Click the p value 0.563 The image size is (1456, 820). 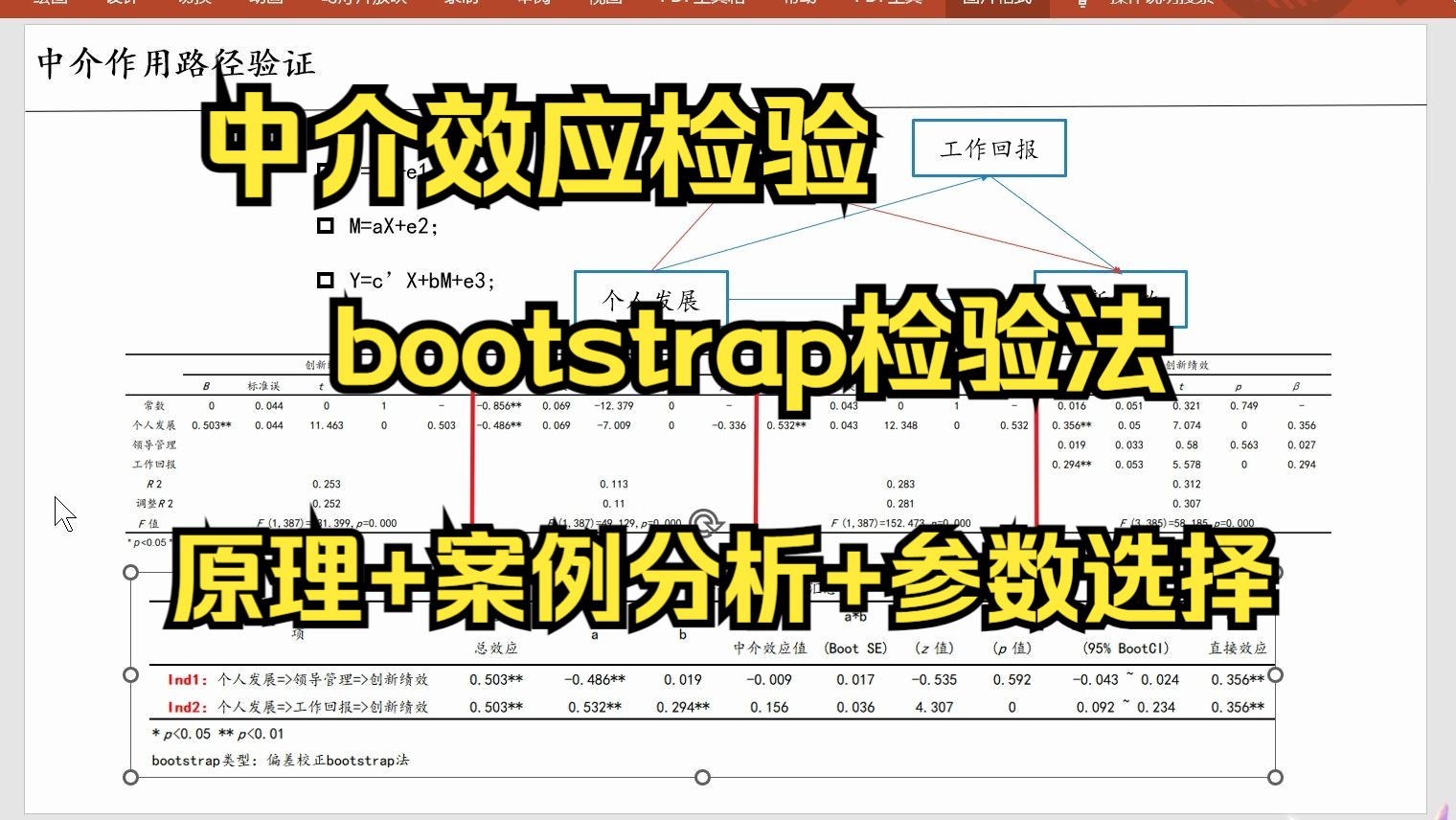click(1244, 445)
